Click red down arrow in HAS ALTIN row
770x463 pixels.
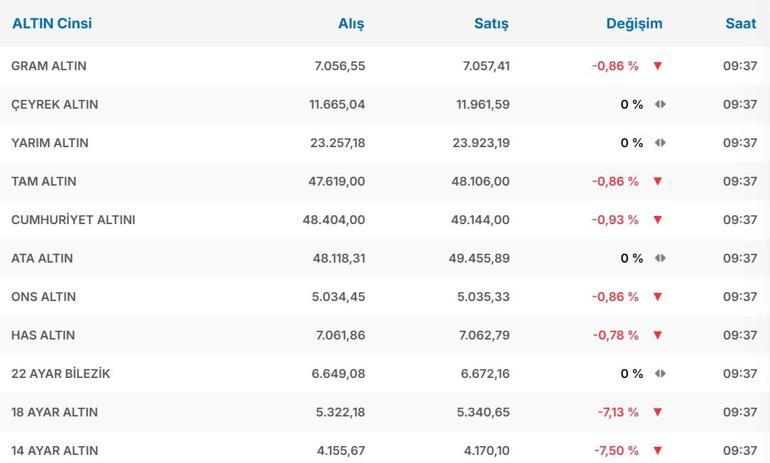point(657,335)
